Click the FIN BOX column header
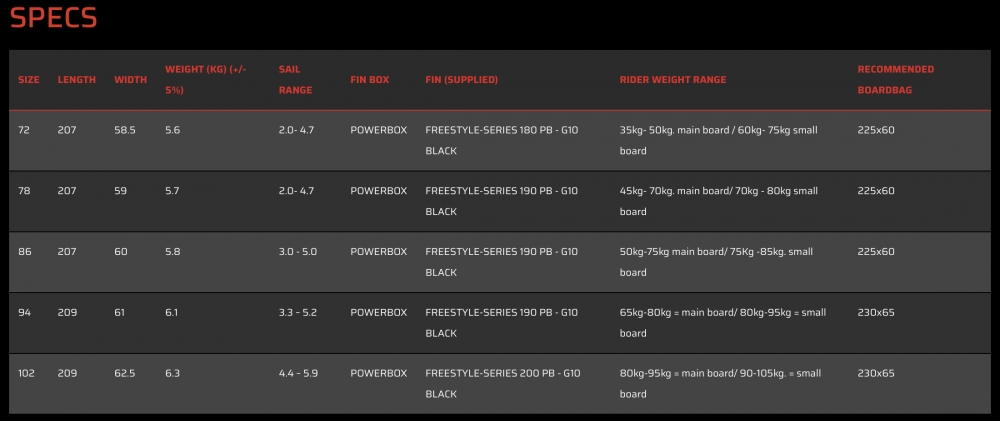Viewport: 1000px width, 421px height. pos(370,80)
